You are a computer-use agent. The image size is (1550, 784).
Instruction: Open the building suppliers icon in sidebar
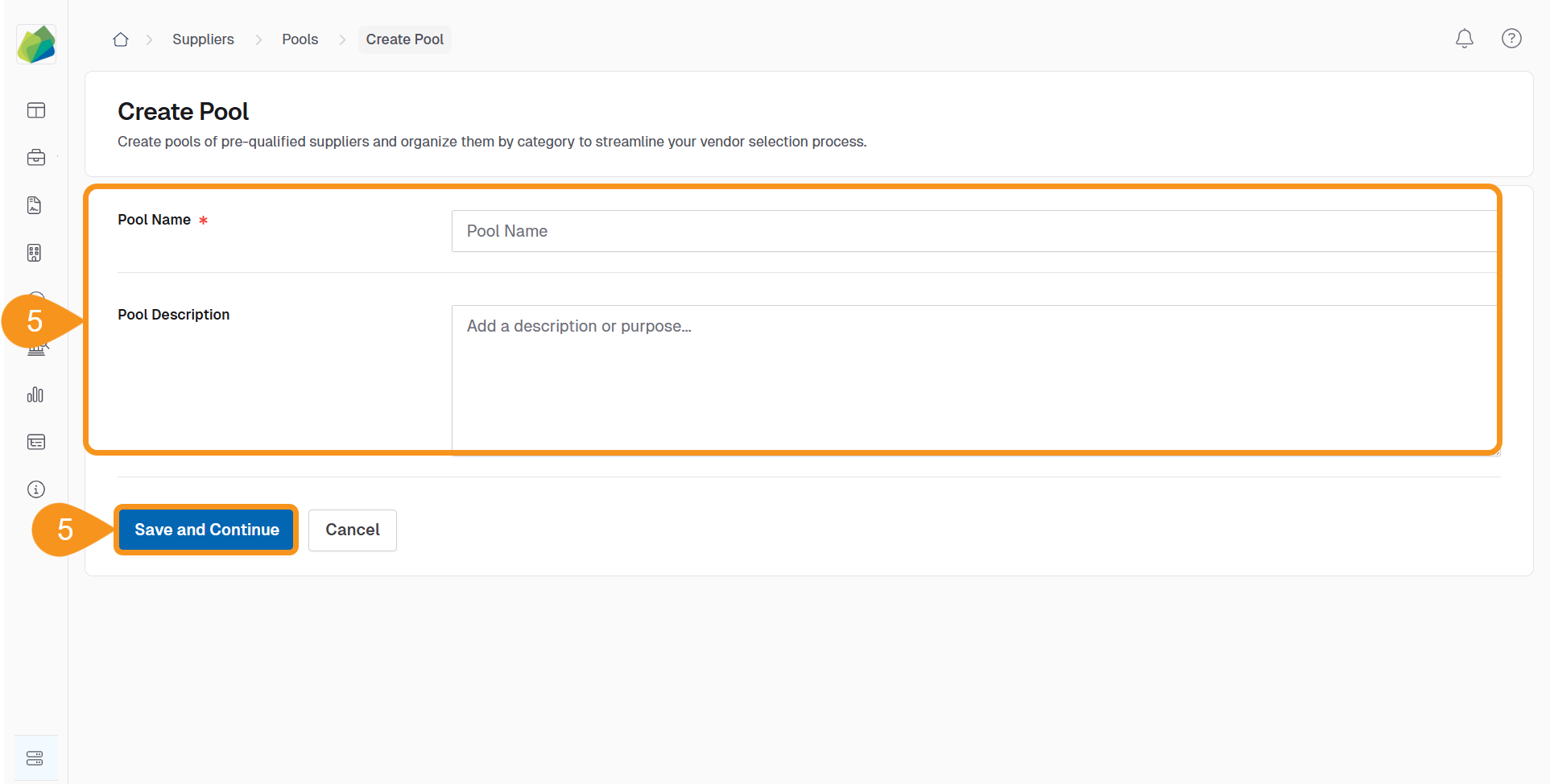(35, 253)
